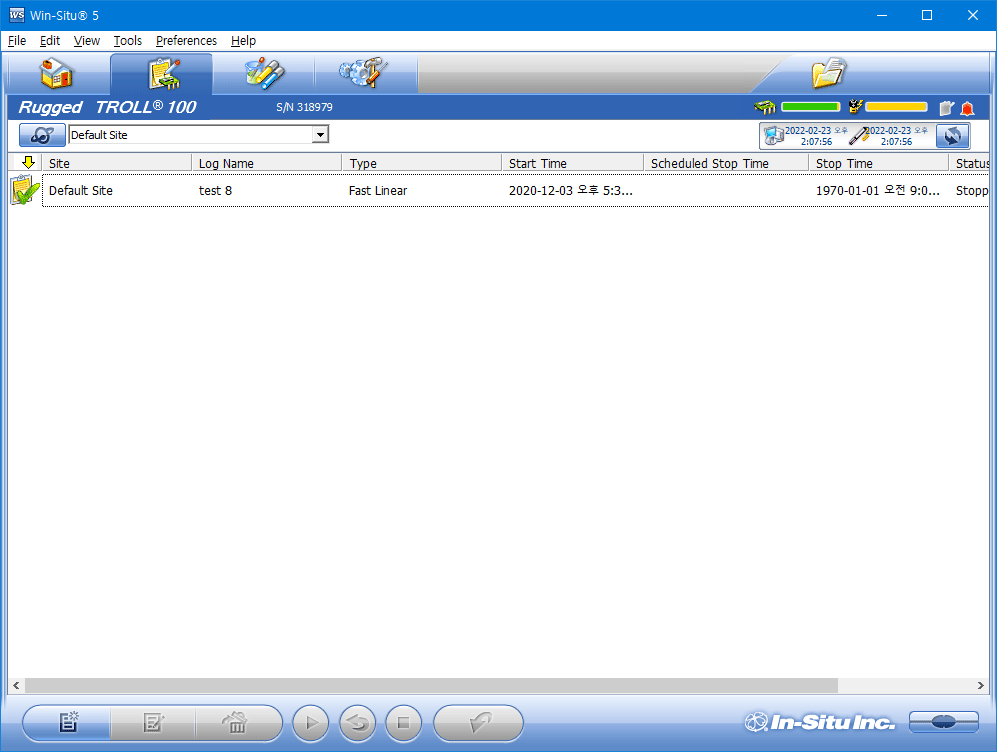Click the Download log button
The image size is (997, 752).
tap(478, 723)
